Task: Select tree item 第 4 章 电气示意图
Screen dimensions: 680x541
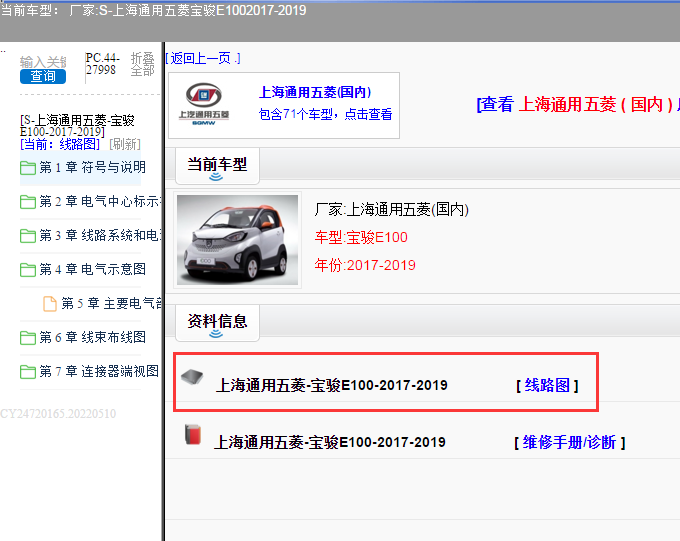Action: click(x=92, y=269)
